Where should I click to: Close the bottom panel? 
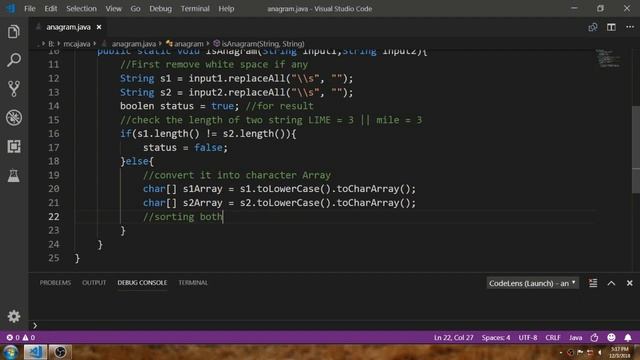629,283
